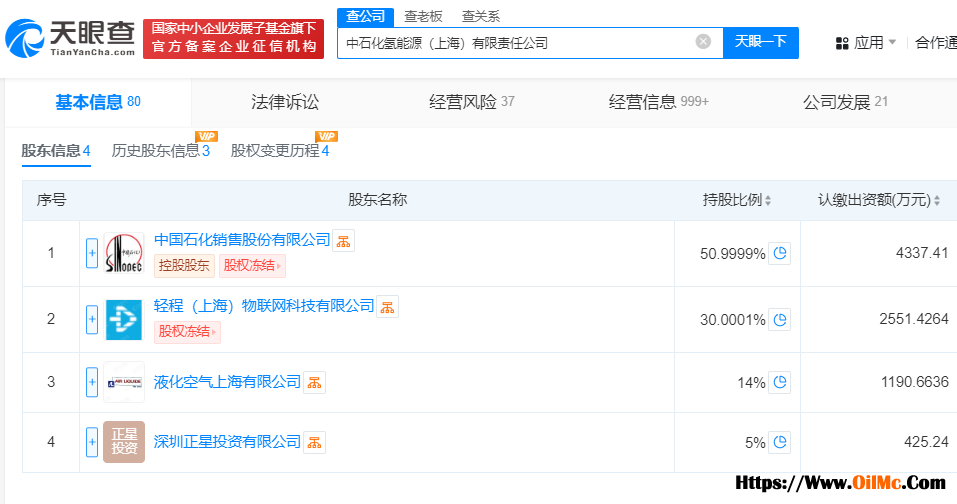
Task: Click the 50.9999% shareholding value
Action: (x=732, y=254)
